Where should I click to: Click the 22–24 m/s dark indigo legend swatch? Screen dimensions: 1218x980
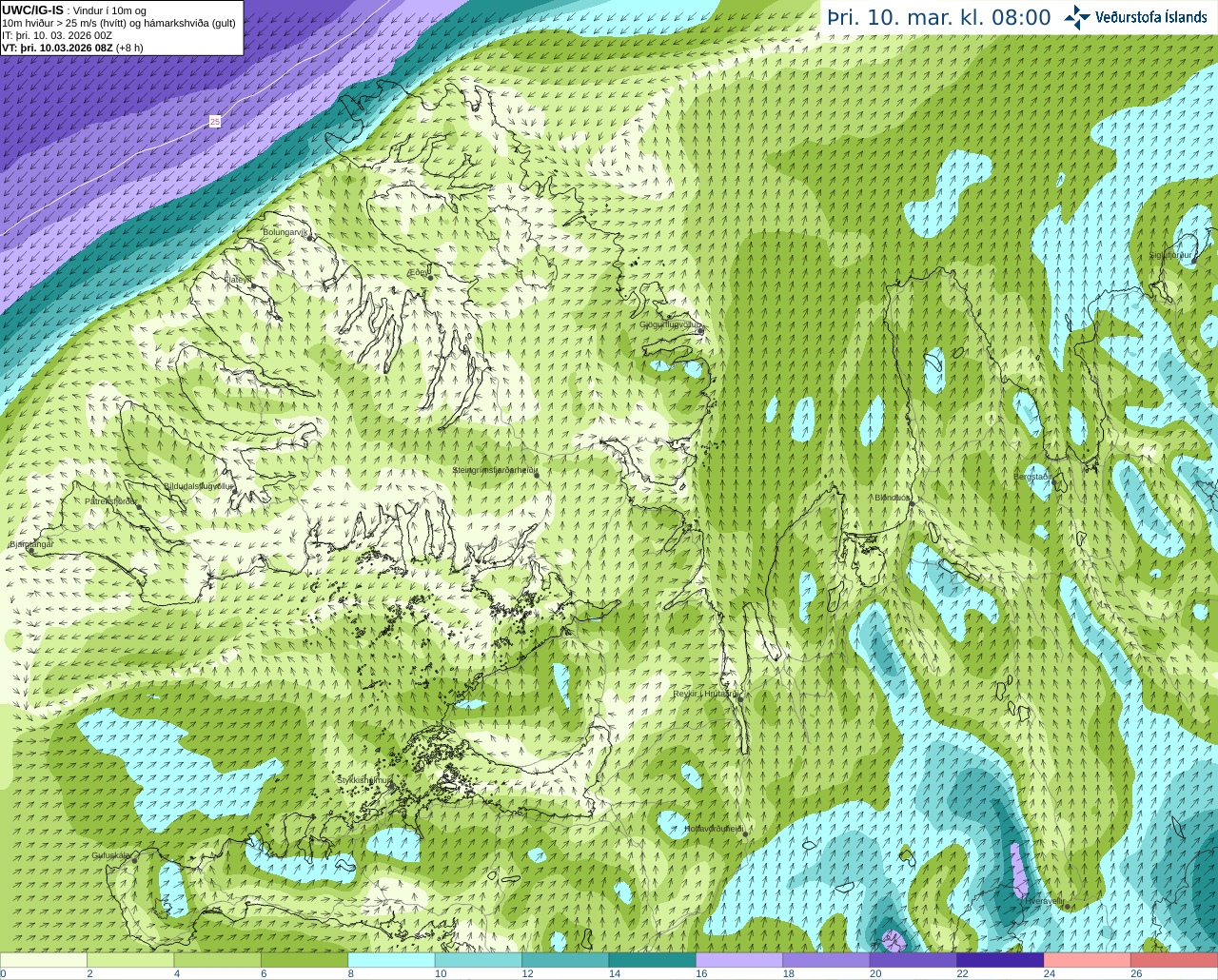pos(1001,960)
